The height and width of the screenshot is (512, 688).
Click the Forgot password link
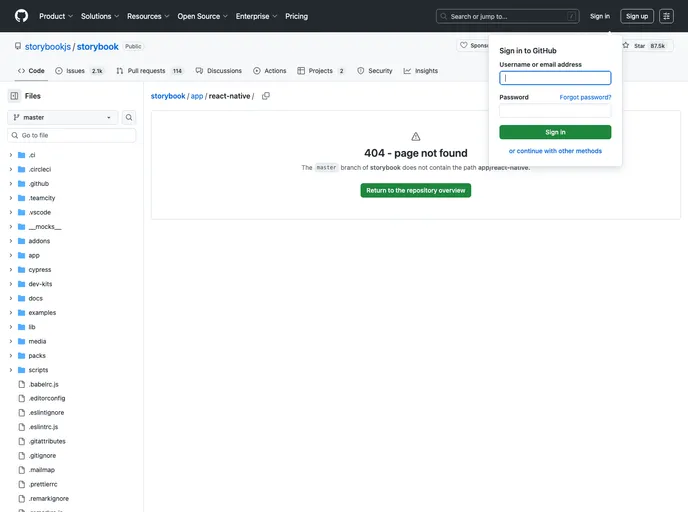[x=585, y=97]
